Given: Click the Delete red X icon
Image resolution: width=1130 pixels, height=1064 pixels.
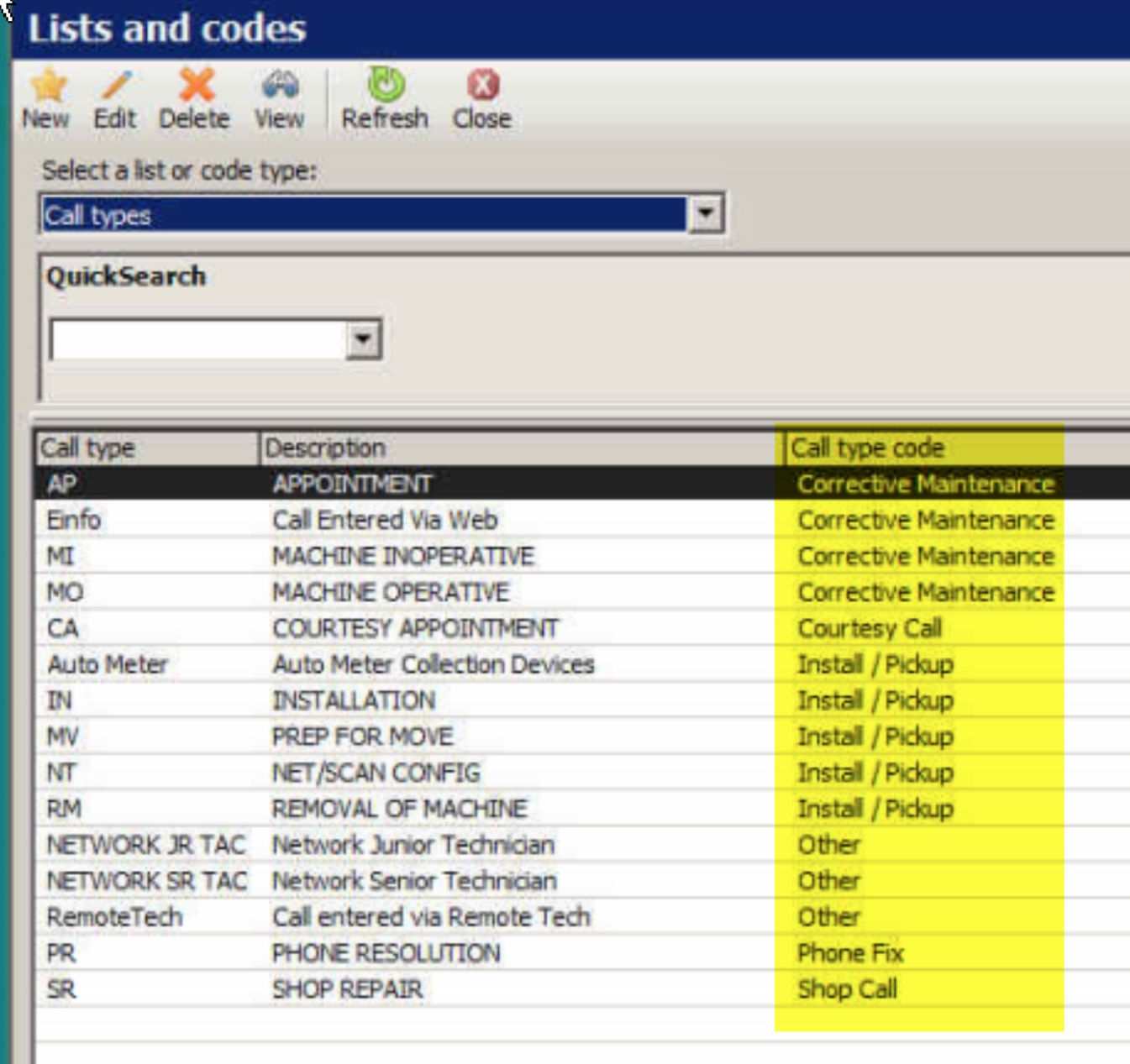Looking at the screenshot, I should (x=197, y=85).
